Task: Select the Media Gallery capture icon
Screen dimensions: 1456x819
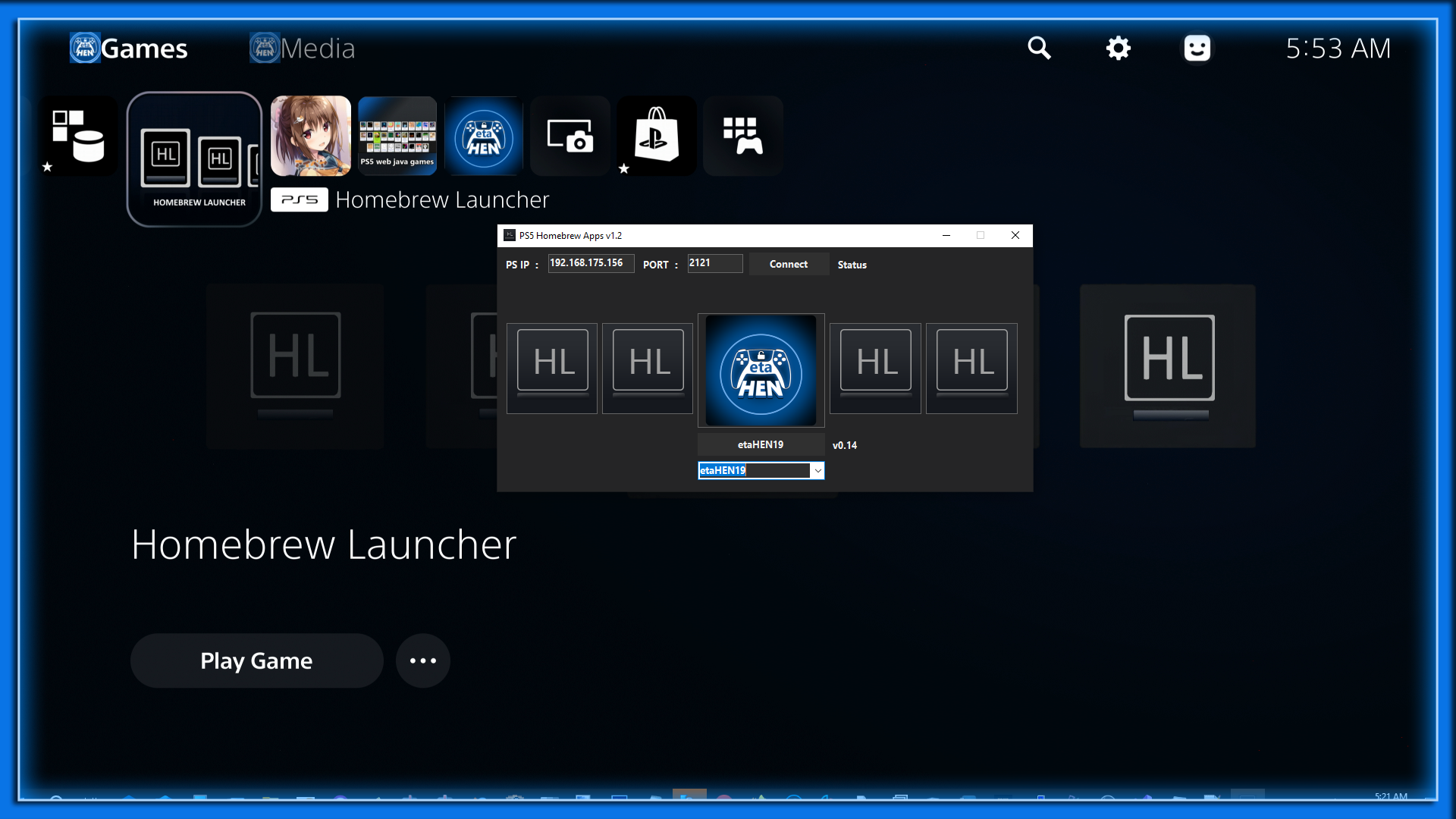Action: [x=570, y=136]
